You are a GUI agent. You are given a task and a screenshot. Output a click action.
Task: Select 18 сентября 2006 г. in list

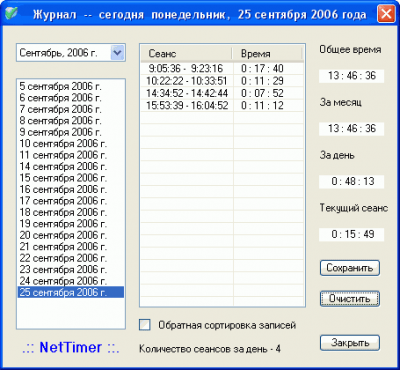(71, 212)
